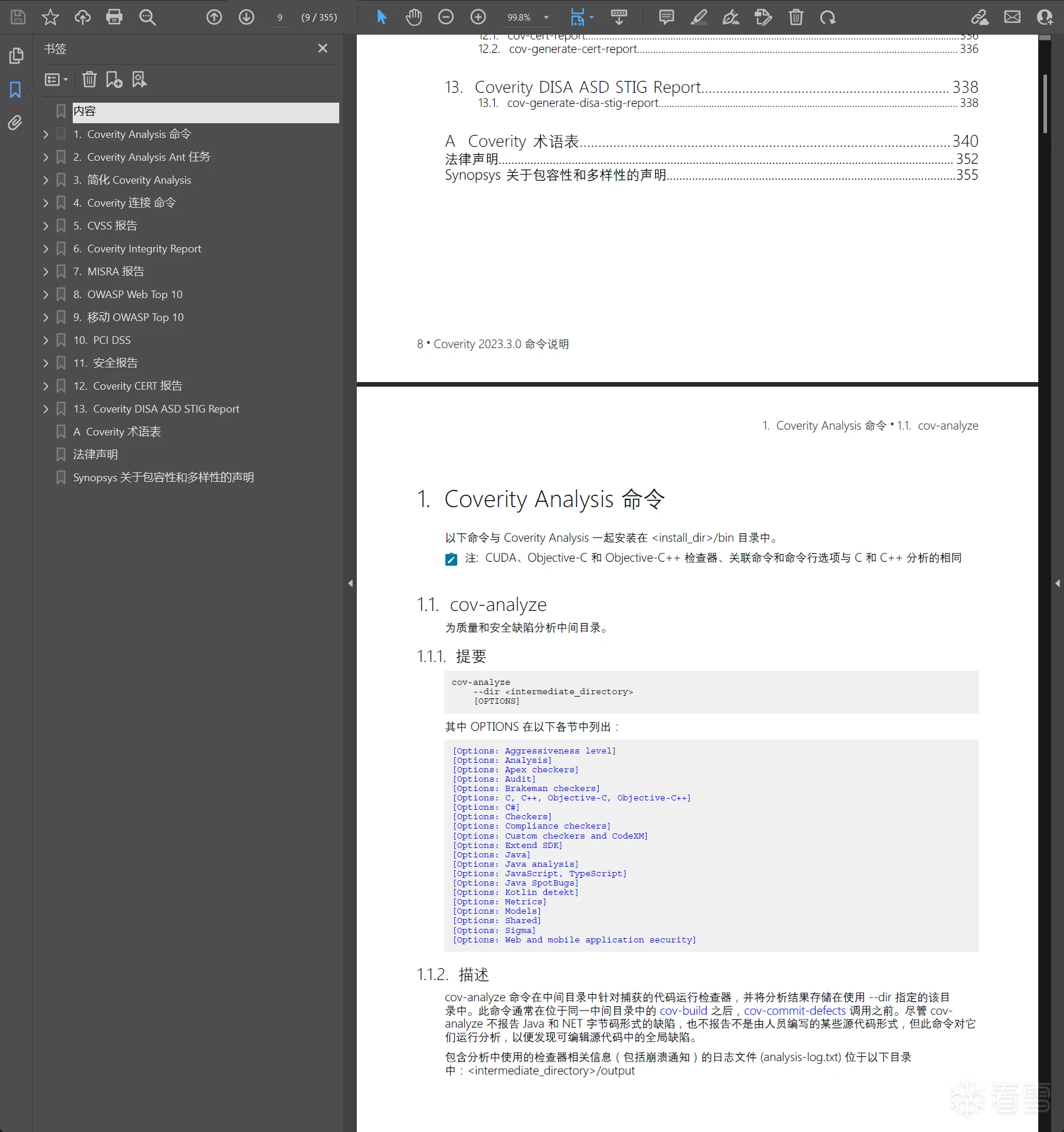Expand the '2. Coverity Analysis Ant 任务' bookmark
The height and width of the screenshot is (1132, 1064).
(x=46, y=157)
